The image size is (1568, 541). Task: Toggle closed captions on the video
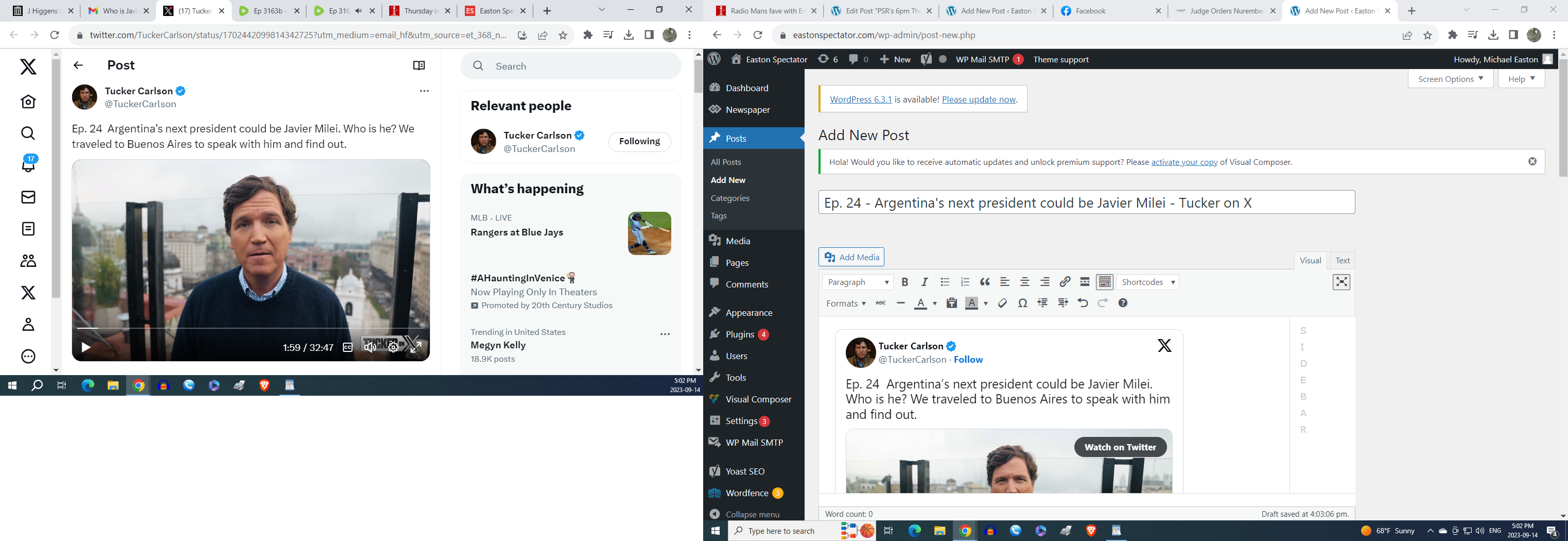pyautogui.click(x=347, y=347)
